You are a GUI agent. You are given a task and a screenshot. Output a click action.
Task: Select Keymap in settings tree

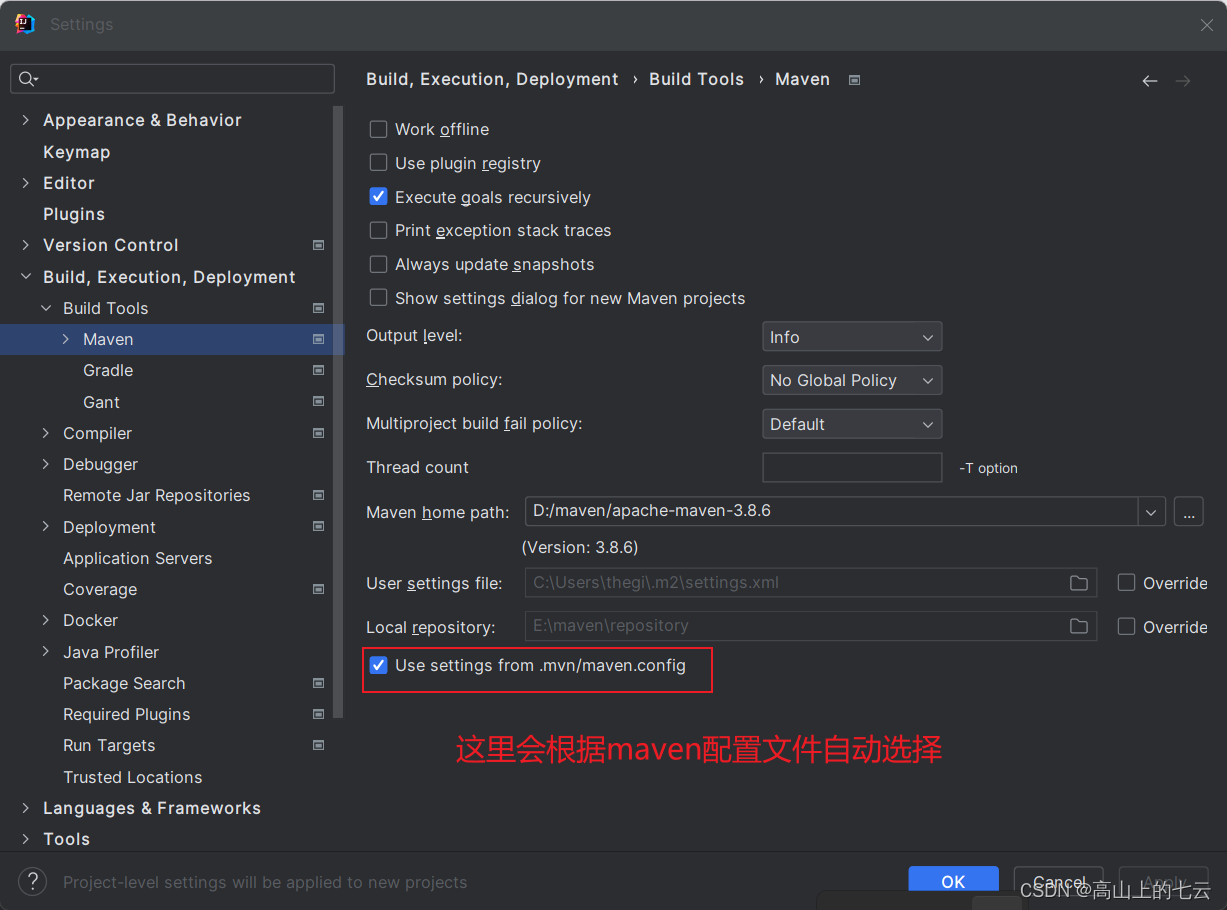pyautogui.click(x=76, y=152)
